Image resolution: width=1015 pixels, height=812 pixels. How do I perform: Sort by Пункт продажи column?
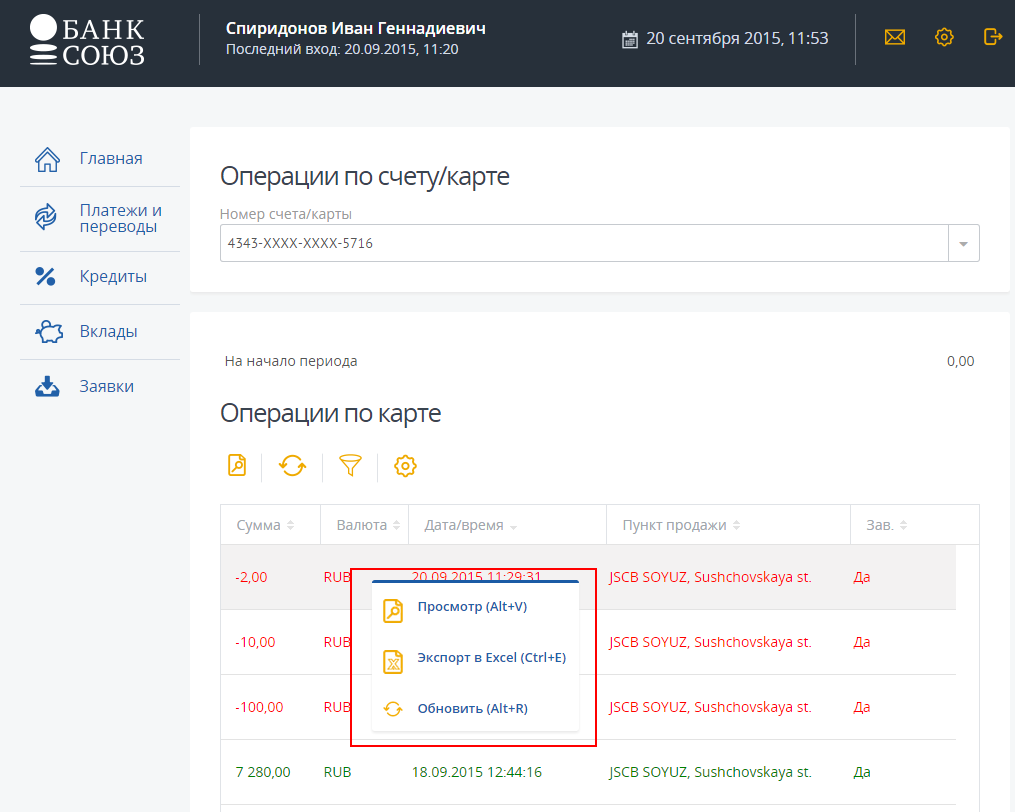click(x=681, y=525)
